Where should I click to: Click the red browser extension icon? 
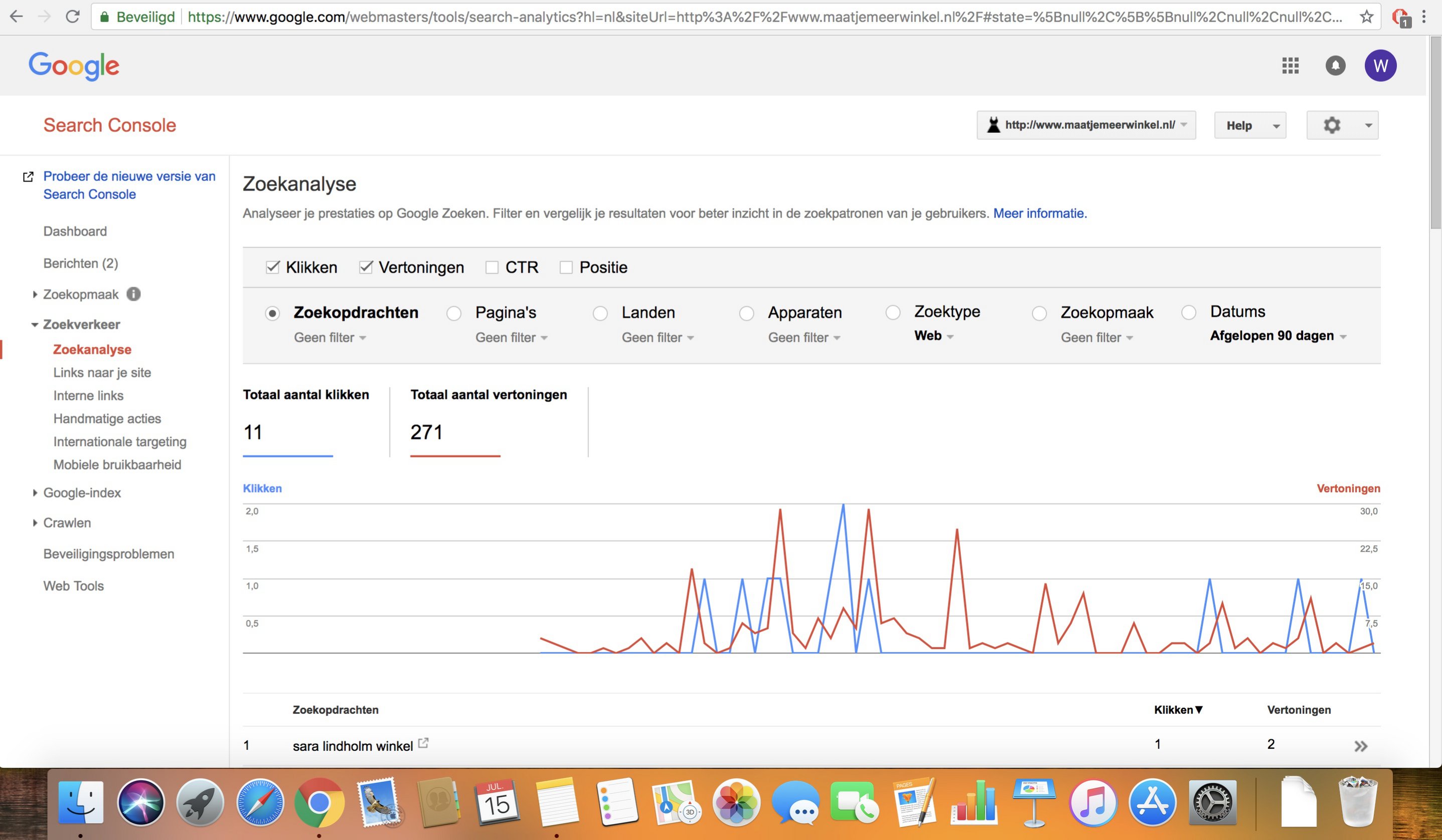(x=1400, y=18)
